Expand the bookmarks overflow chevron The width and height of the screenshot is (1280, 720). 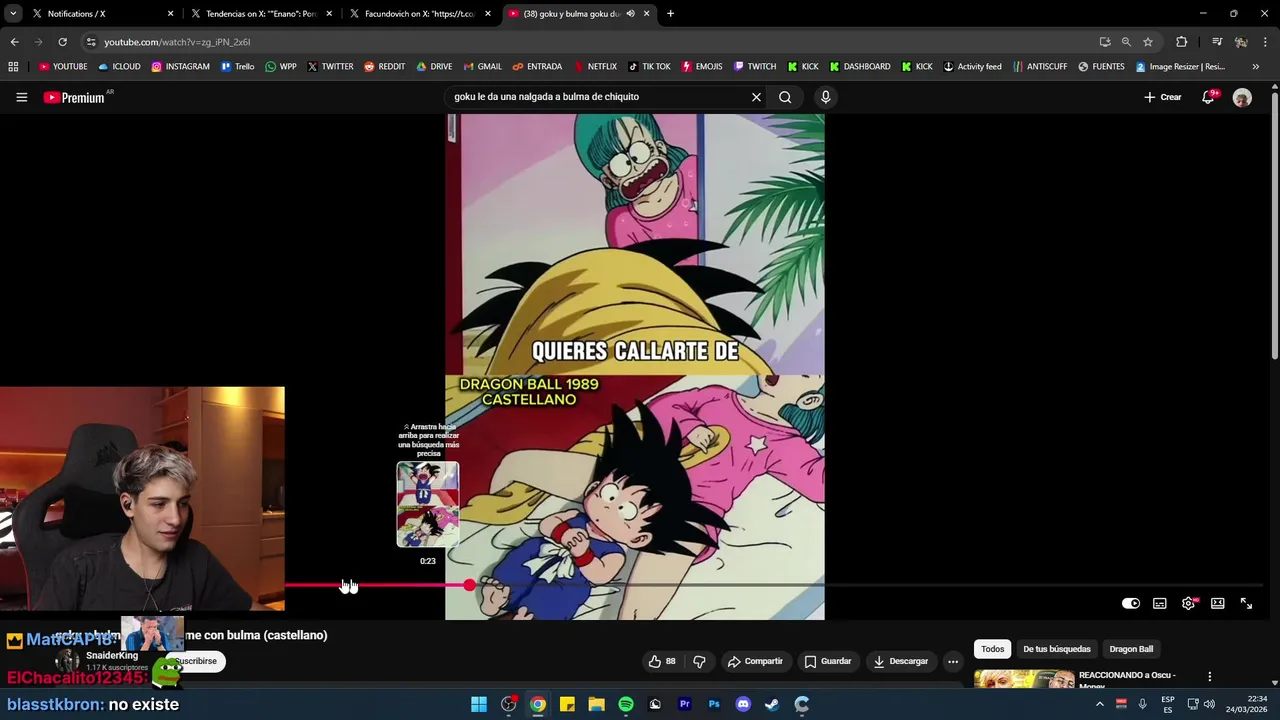point(1256,67)
